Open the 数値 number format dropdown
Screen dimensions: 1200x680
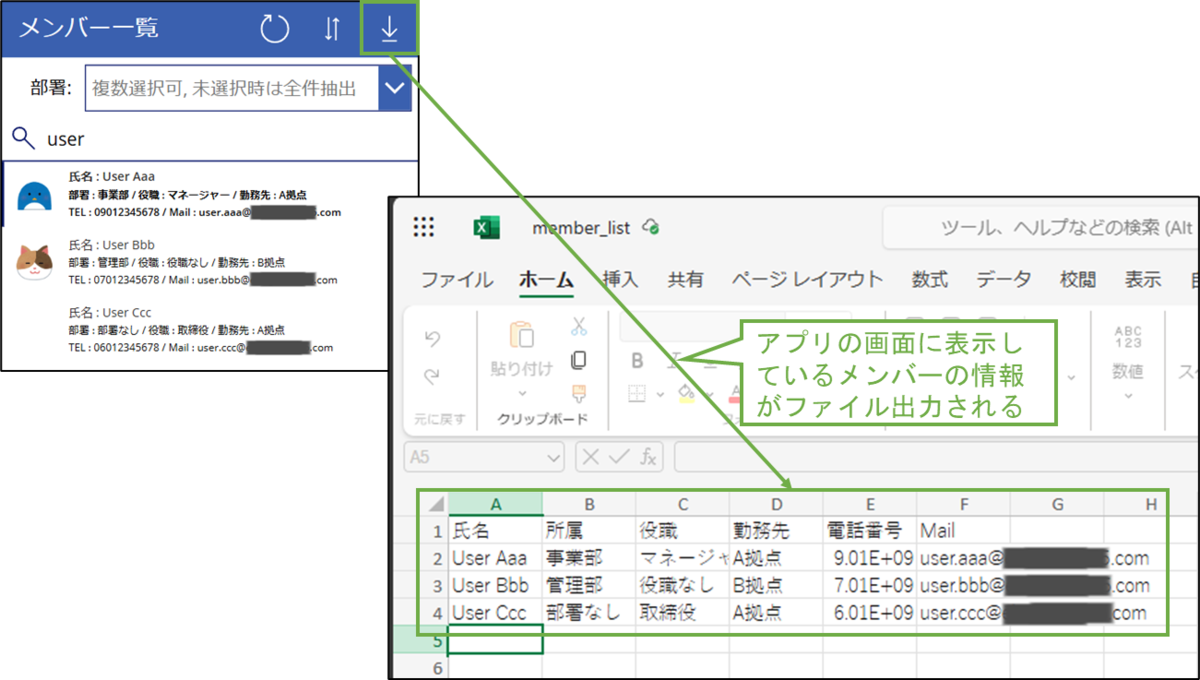(1128, 394)
